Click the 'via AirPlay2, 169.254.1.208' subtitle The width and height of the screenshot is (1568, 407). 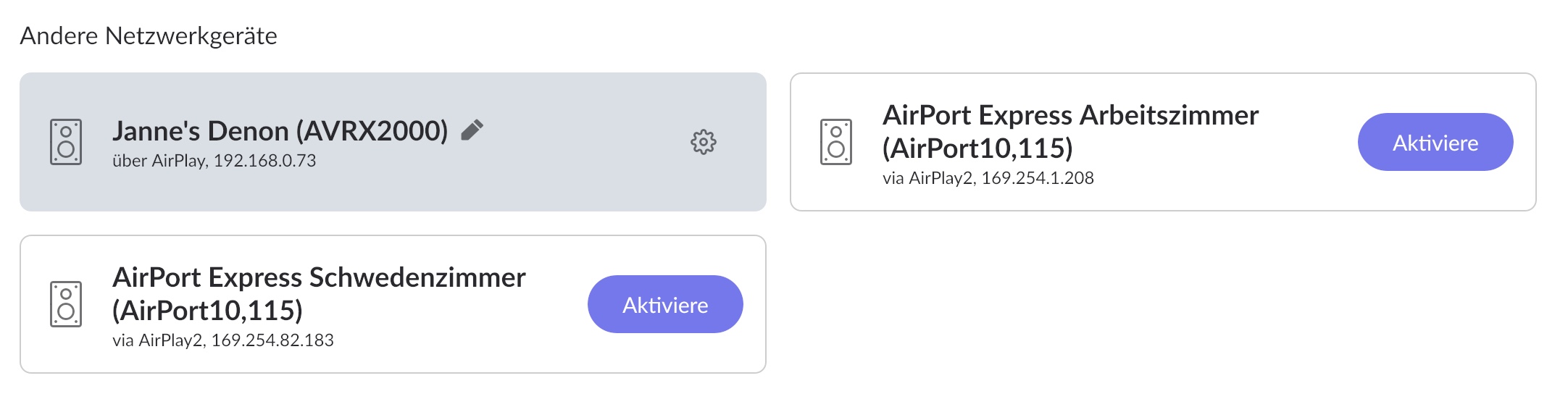coord(988,178)
